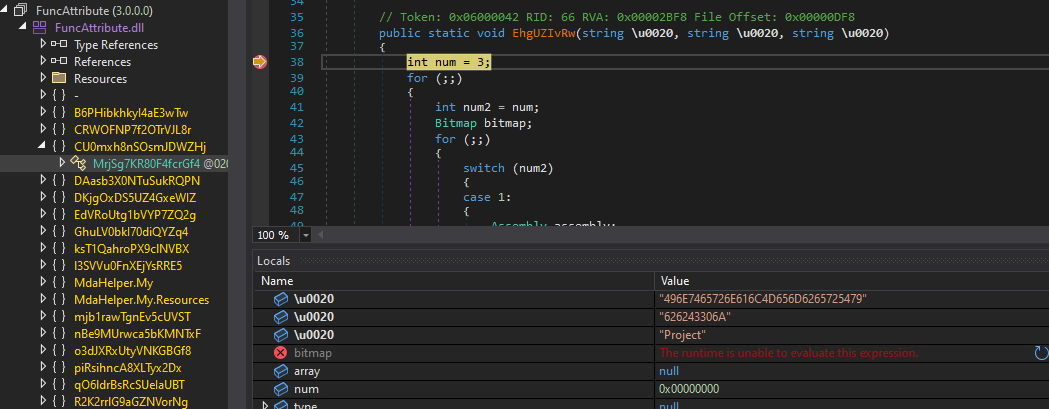The image size is (1049, 409).
Task: Click the Resources folder icon
Action: point(59,78)
